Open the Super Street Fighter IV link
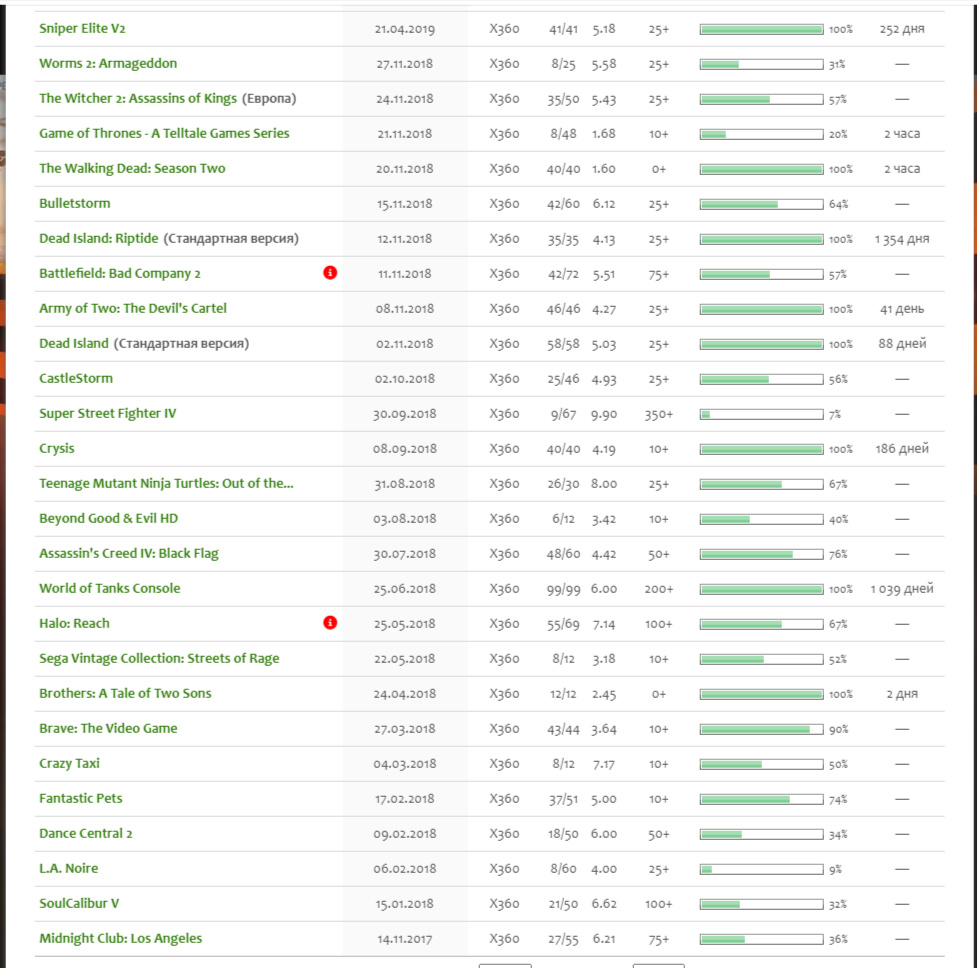977x968 pixels. click(x=108, y=414)
